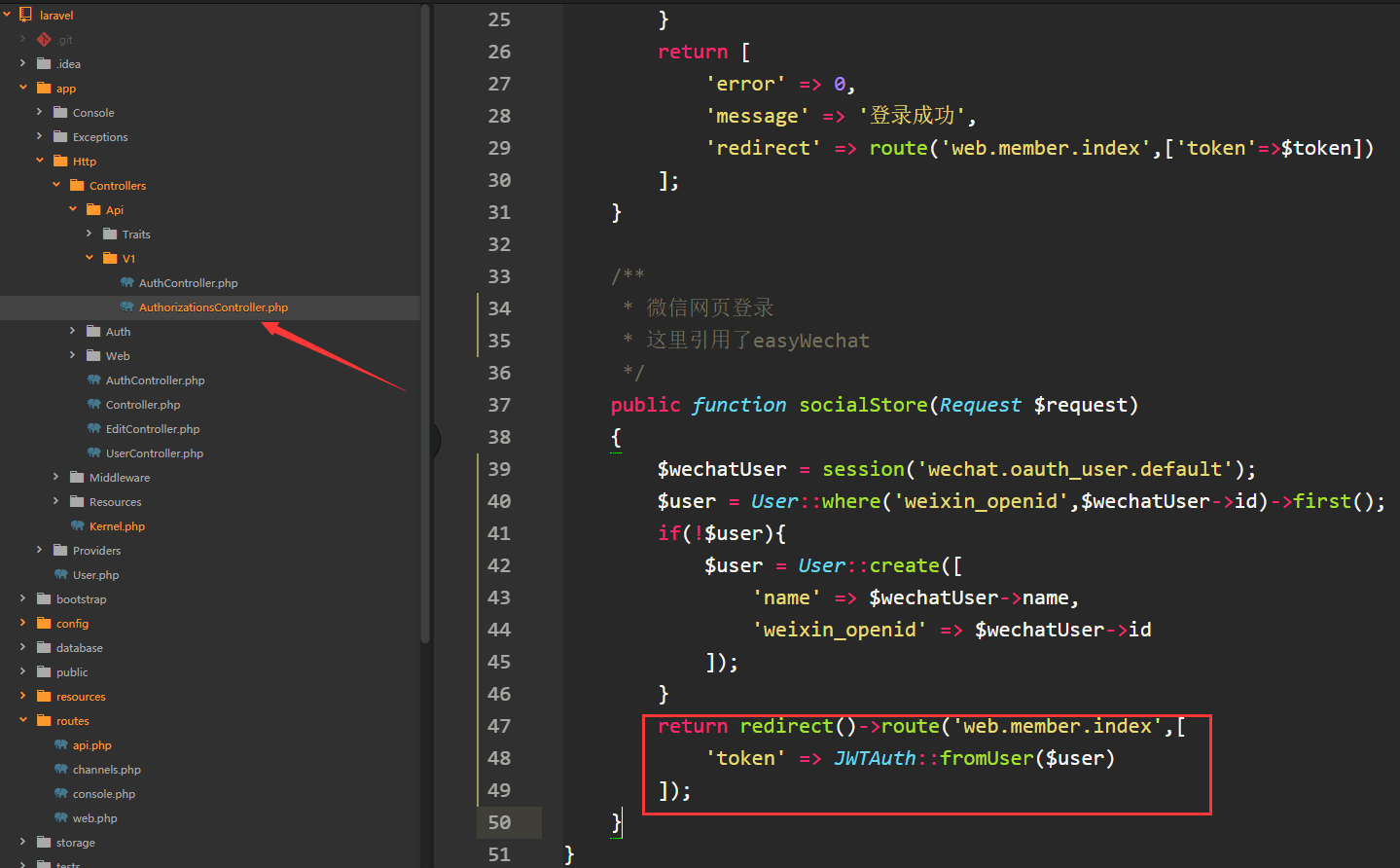Click PHP icon beside api.php
This screenshot has height=868, width=1400.
coord(60,744)
